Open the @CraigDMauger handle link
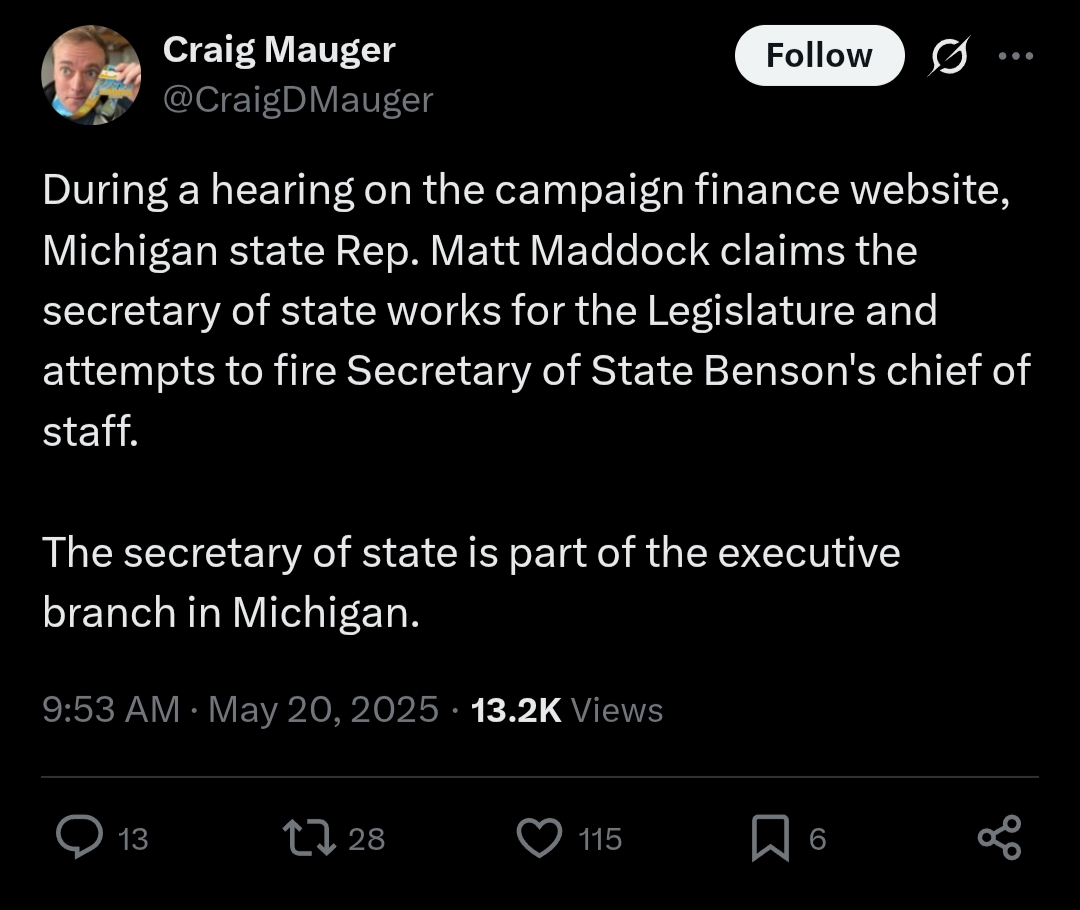Image resolution: width=1080 pixels, height=910 pixels. (x=297, y=99)
